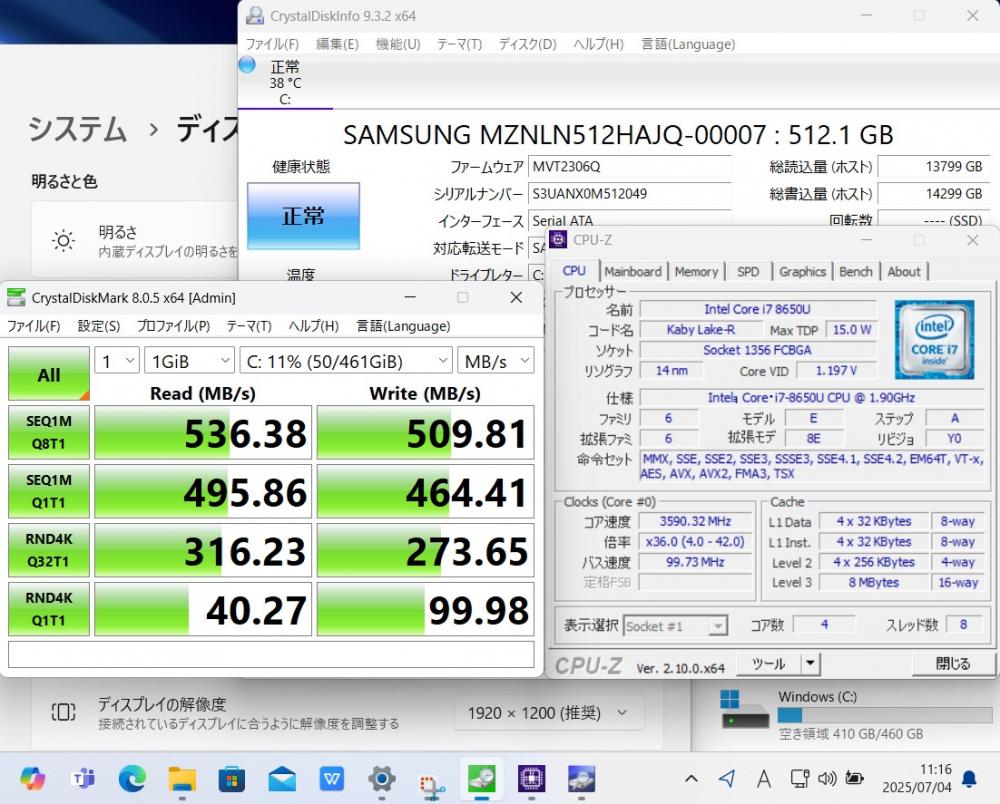Click the brightness sun icon in Settings
Viewport: 1000px width, 804px height.
64,240
